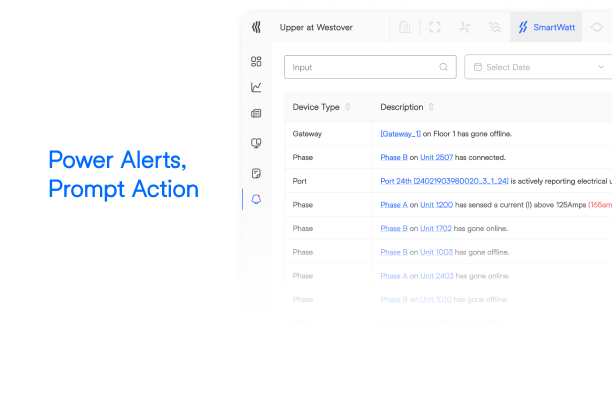The image size is (612, 403).
Task: Open the monitor shield sidebar icon
Action: tap(256, 143)
